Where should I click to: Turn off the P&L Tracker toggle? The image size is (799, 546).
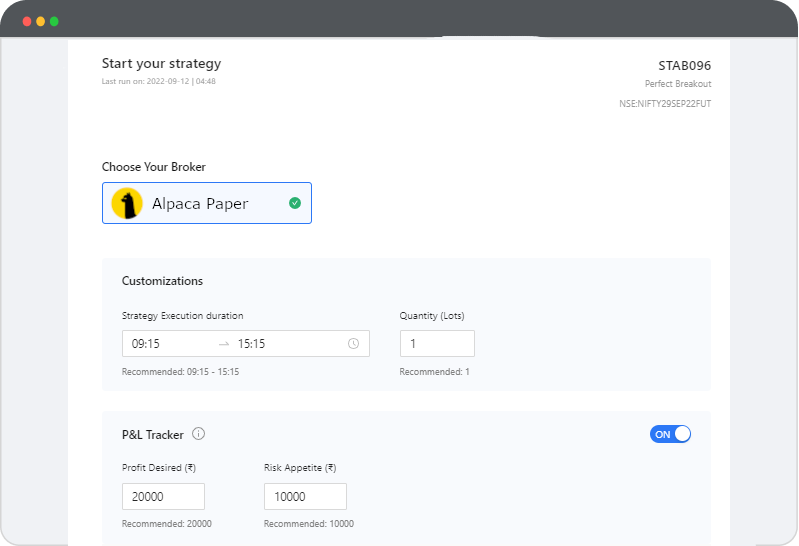pyautogui.click(x=670, y=434)
